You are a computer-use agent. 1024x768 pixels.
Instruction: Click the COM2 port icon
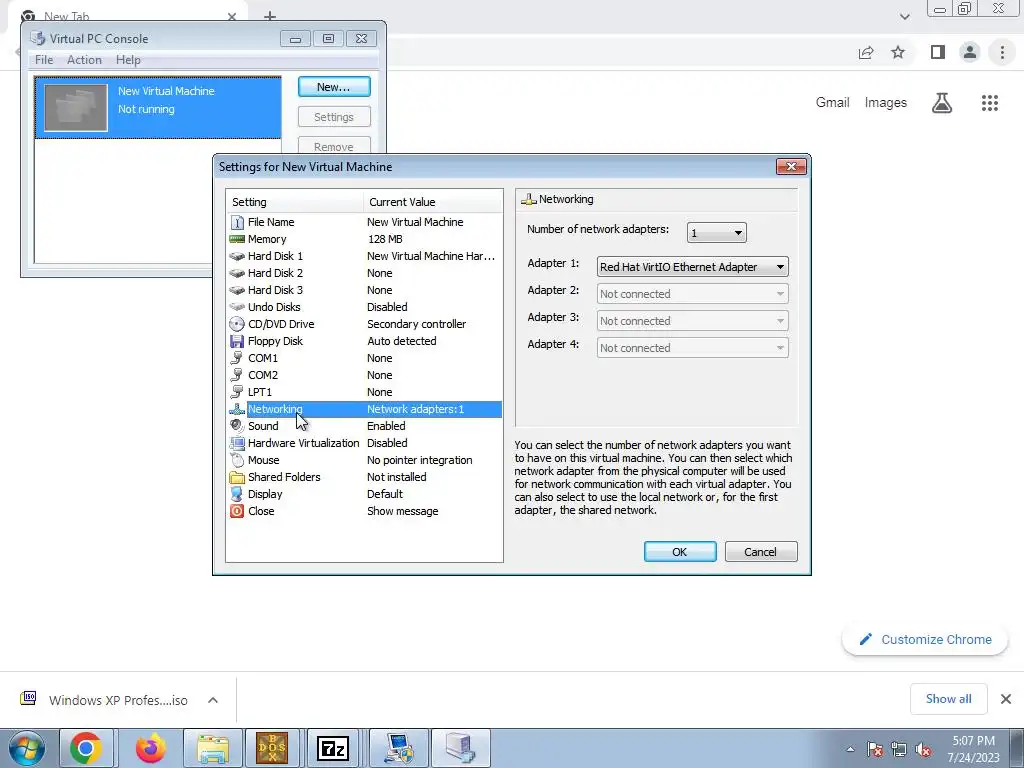(x=237, y=375)
